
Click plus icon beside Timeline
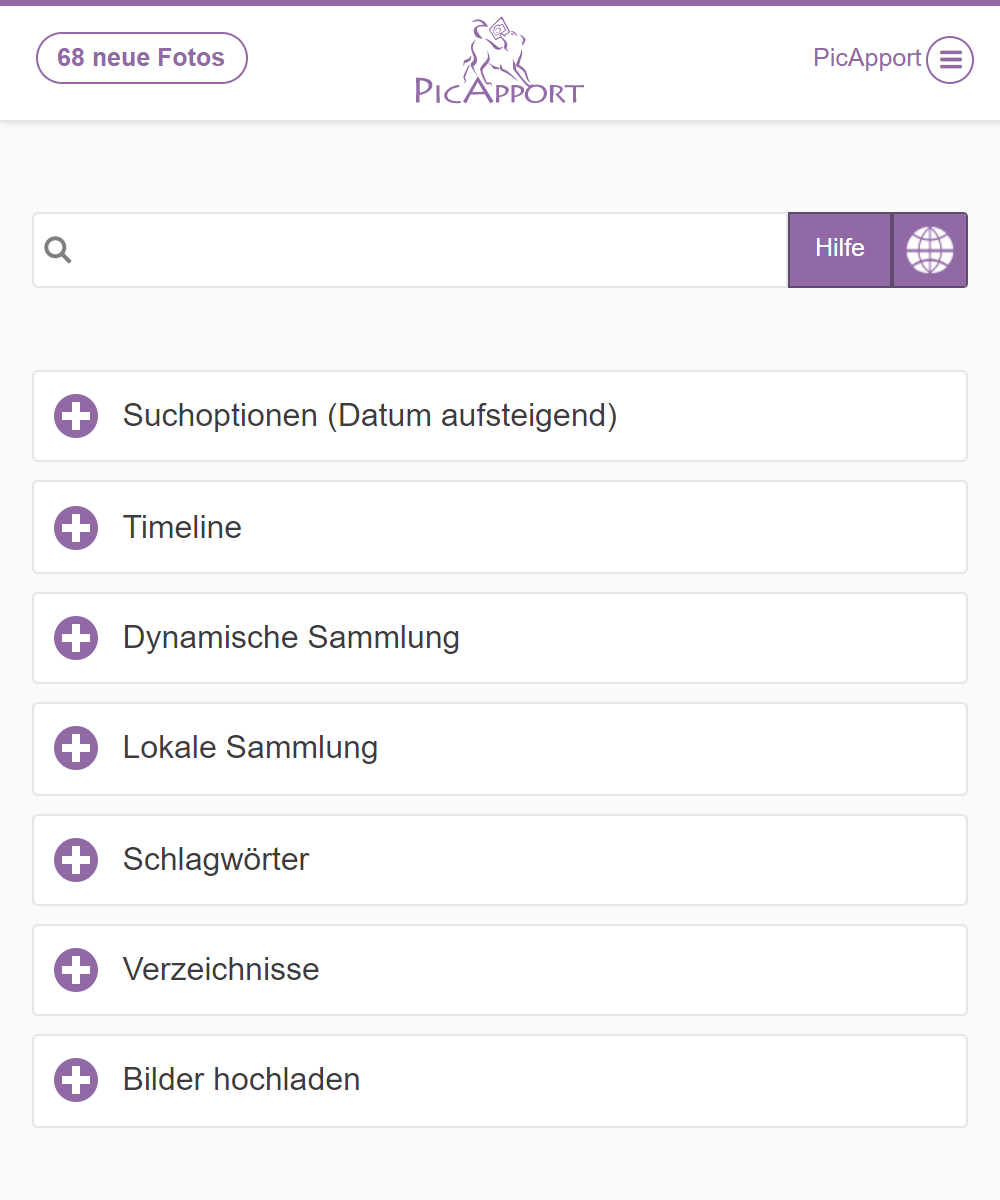(76, 527)
